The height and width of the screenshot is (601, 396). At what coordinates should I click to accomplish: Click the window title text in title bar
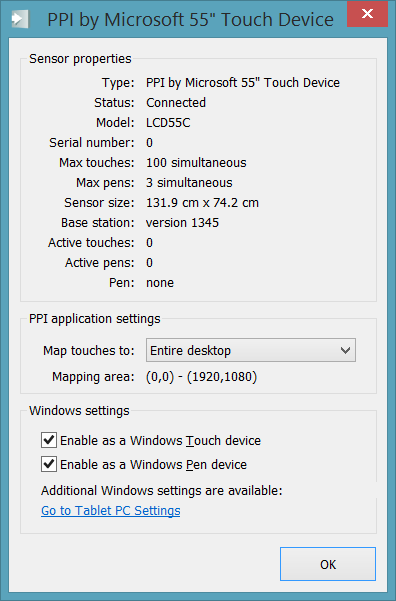coord(191,20)
